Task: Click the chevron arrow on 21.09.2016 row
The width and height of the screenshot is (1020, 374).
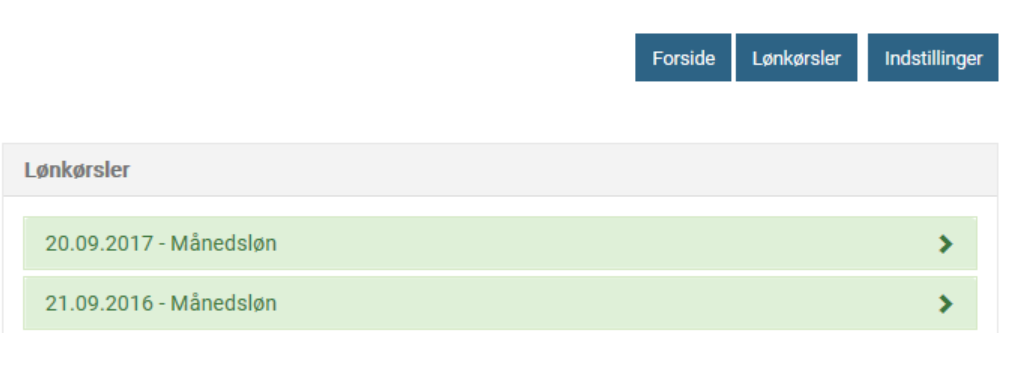Action: tap(945, 304)
